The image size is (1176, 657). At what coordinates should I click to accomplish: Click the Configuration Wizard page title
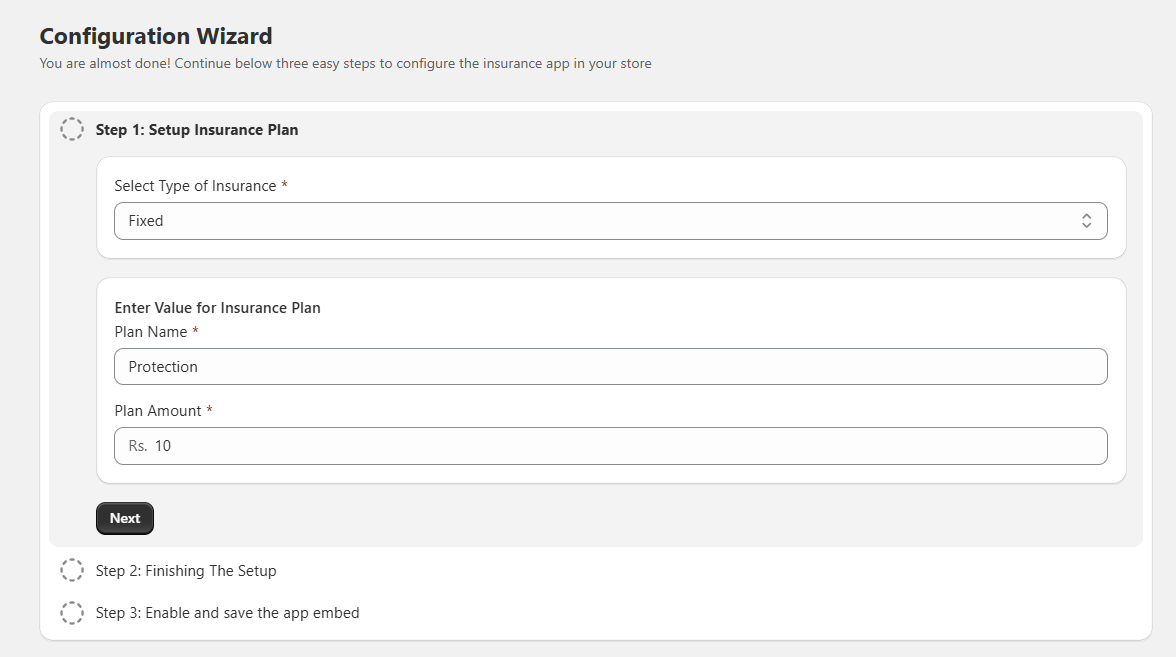[x=155, y=36]
